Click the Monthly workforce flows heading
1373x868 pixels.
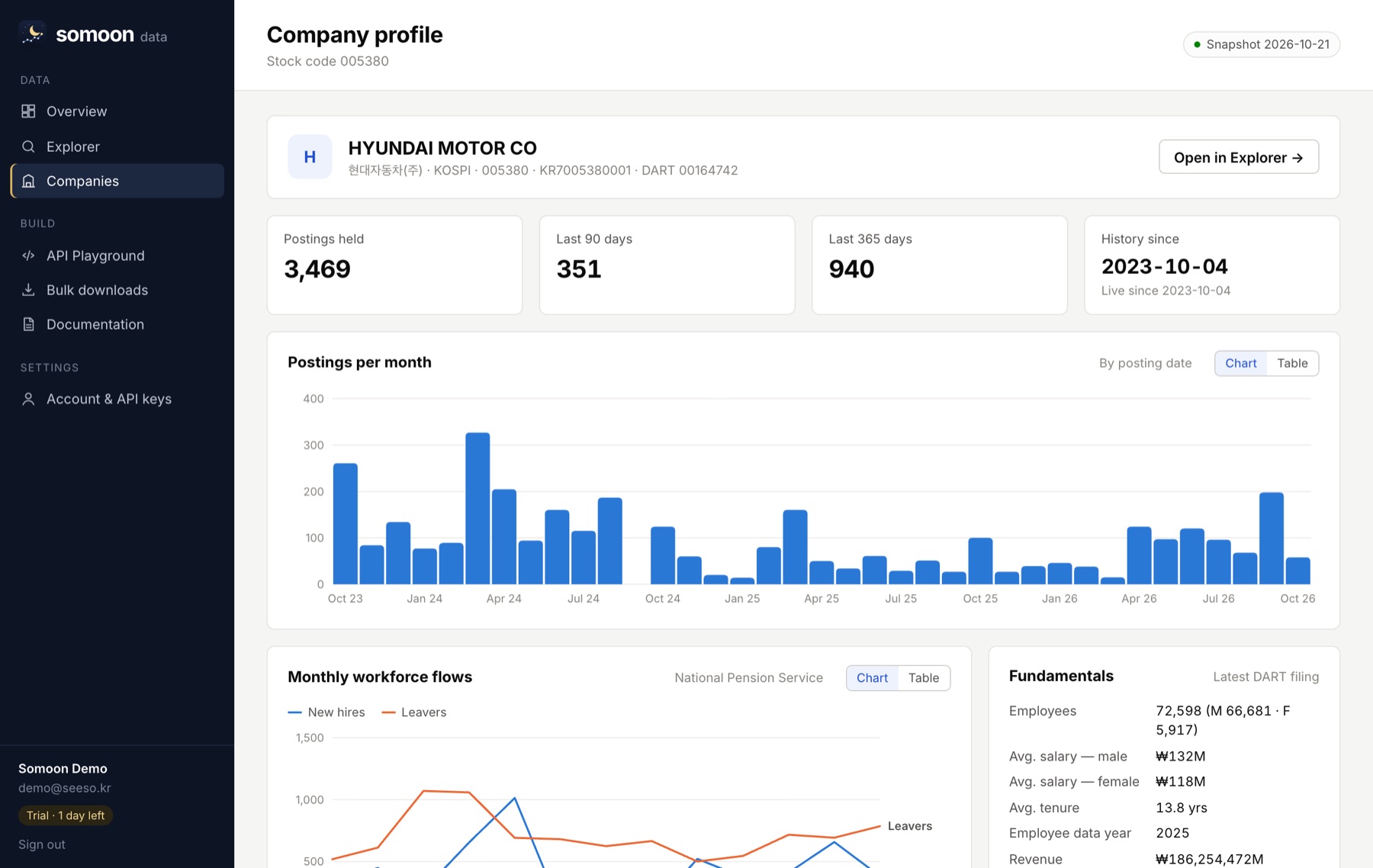click(380, 677)
